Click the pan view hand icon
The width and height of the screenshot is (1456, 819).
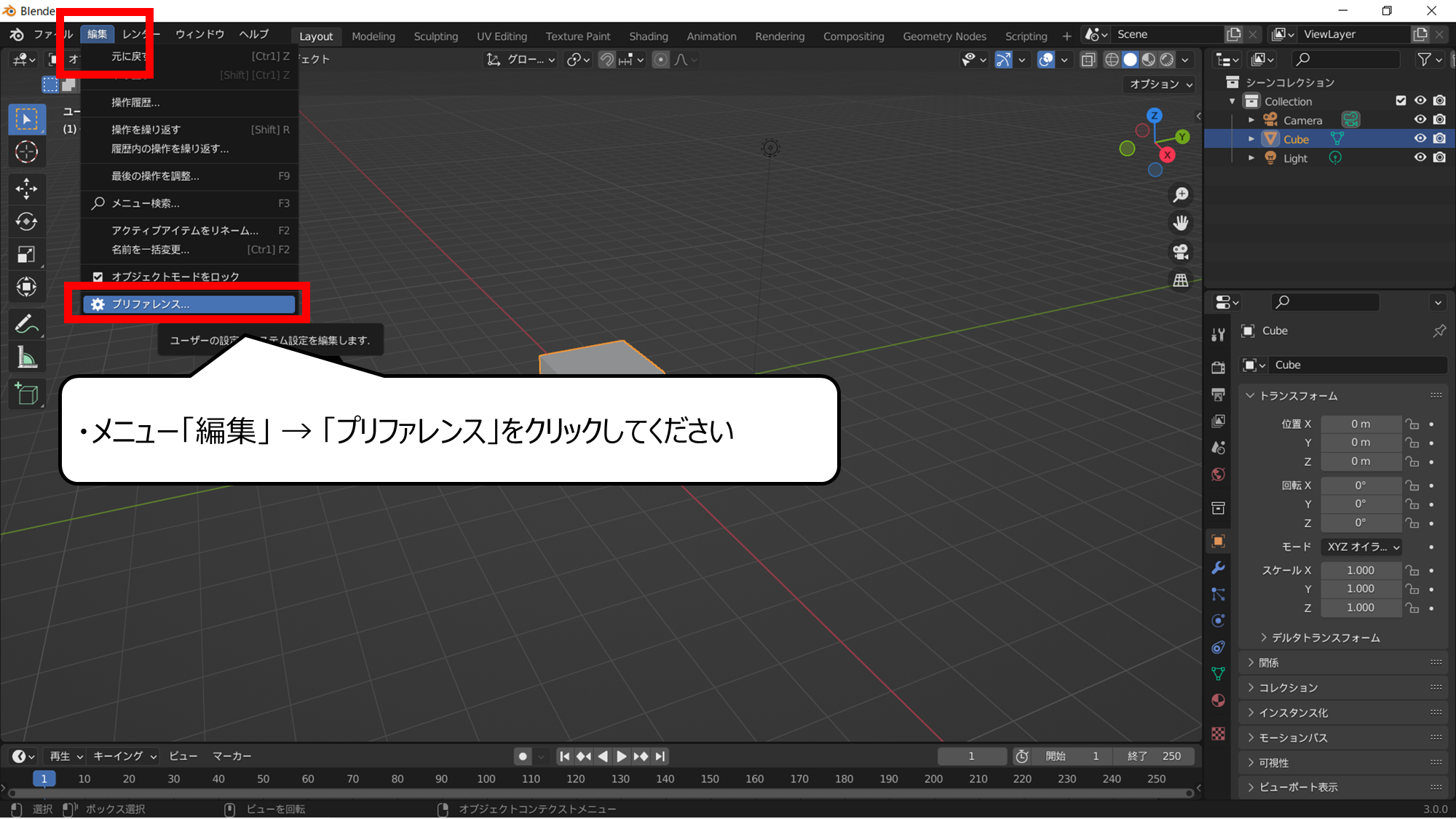pyautogui.click(x=1181, y=223)
